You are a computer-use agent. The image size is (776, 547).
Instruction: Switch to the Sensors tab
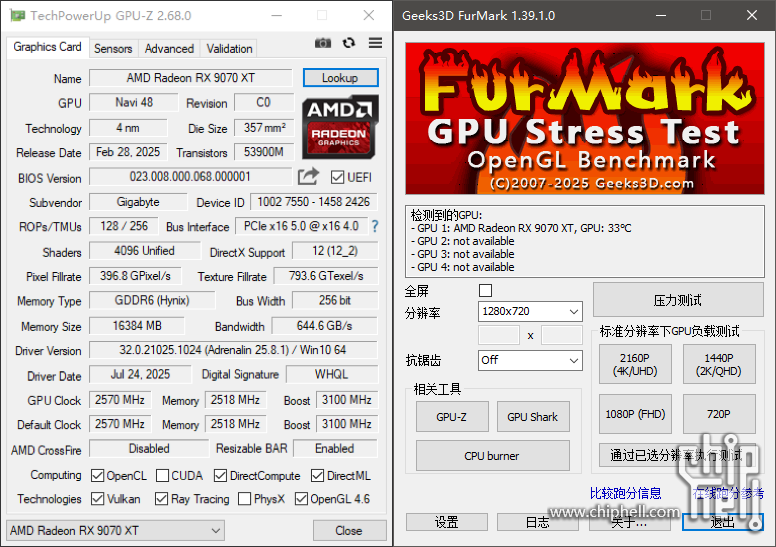(113, 49)
